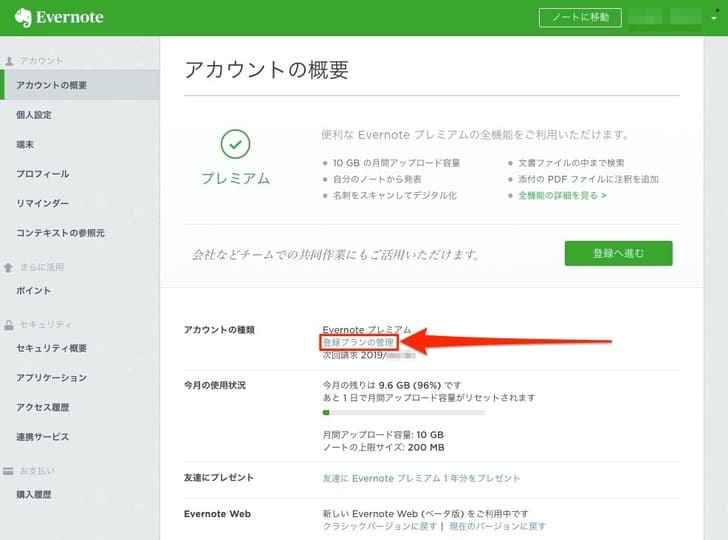The width and height of the screenshot is (728, 540).
Task: Open 友達に Evernote プレミアム 1 年分をプレゼント link
Action: point(421,478)
